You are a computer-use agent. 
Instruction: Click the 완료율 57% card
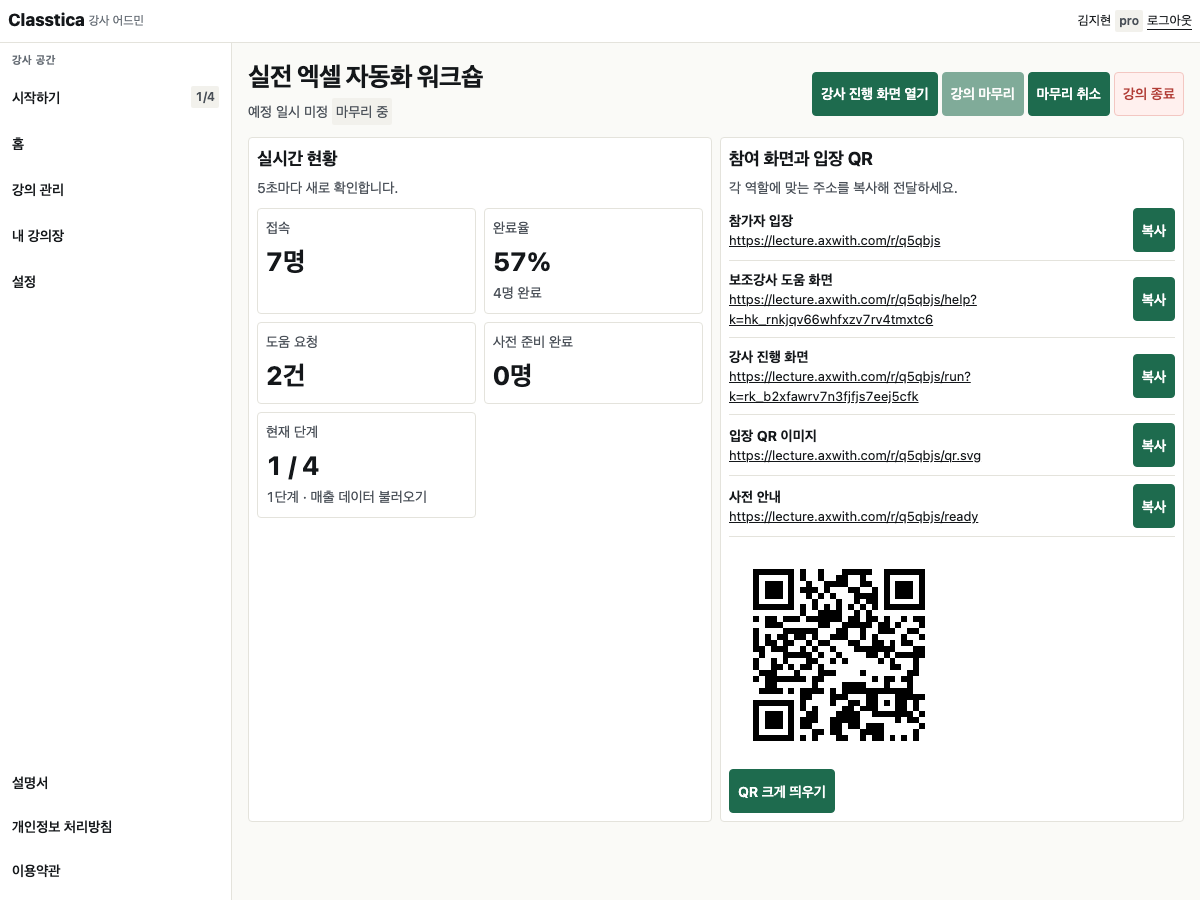pos(593,261)
